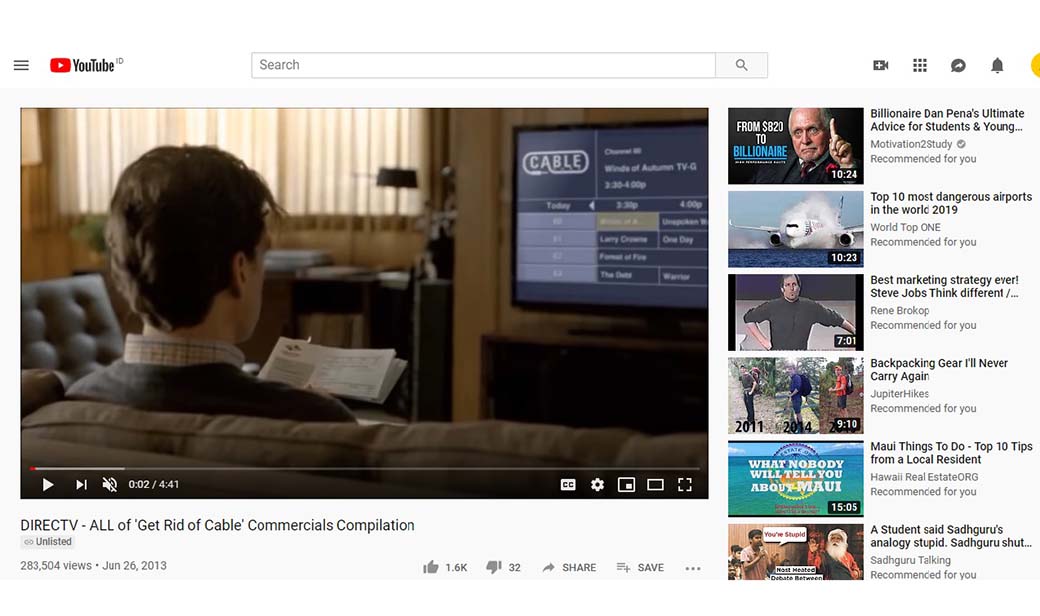1040x616 pixels.
Task: Open the YouTube apps grid
Action: point(920,65)
